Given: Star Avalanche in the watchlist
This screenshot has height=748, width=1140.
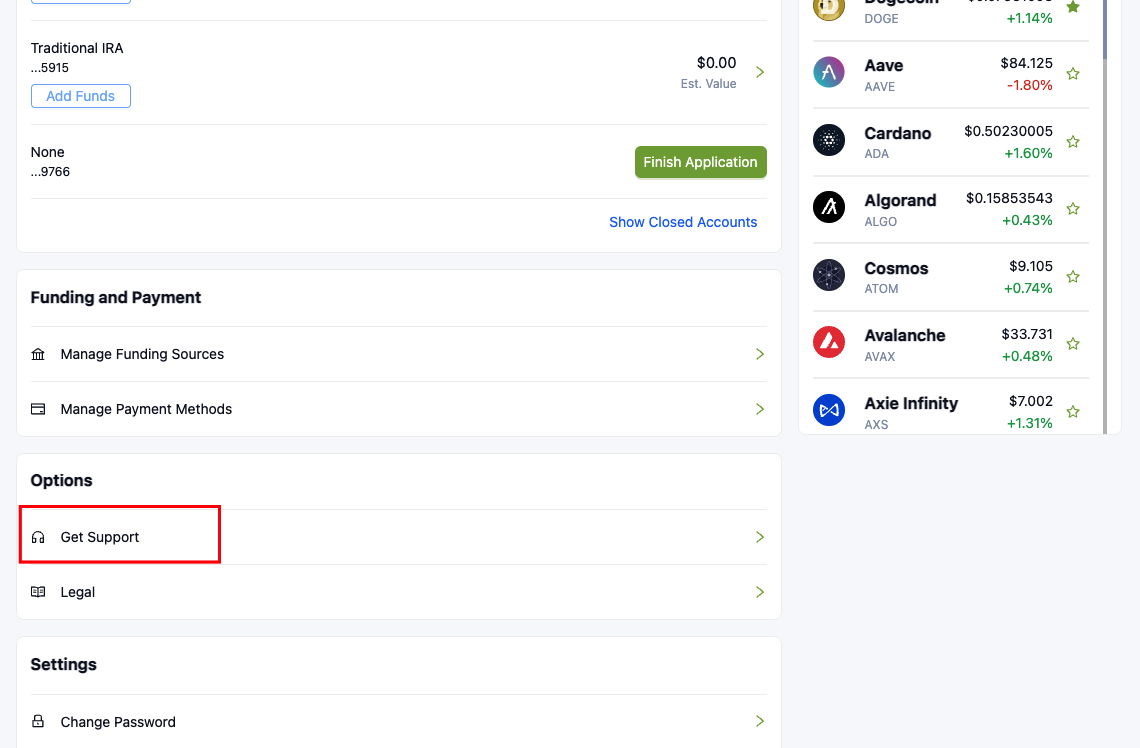Looking at the screenshot, I should click(1073, 344).
